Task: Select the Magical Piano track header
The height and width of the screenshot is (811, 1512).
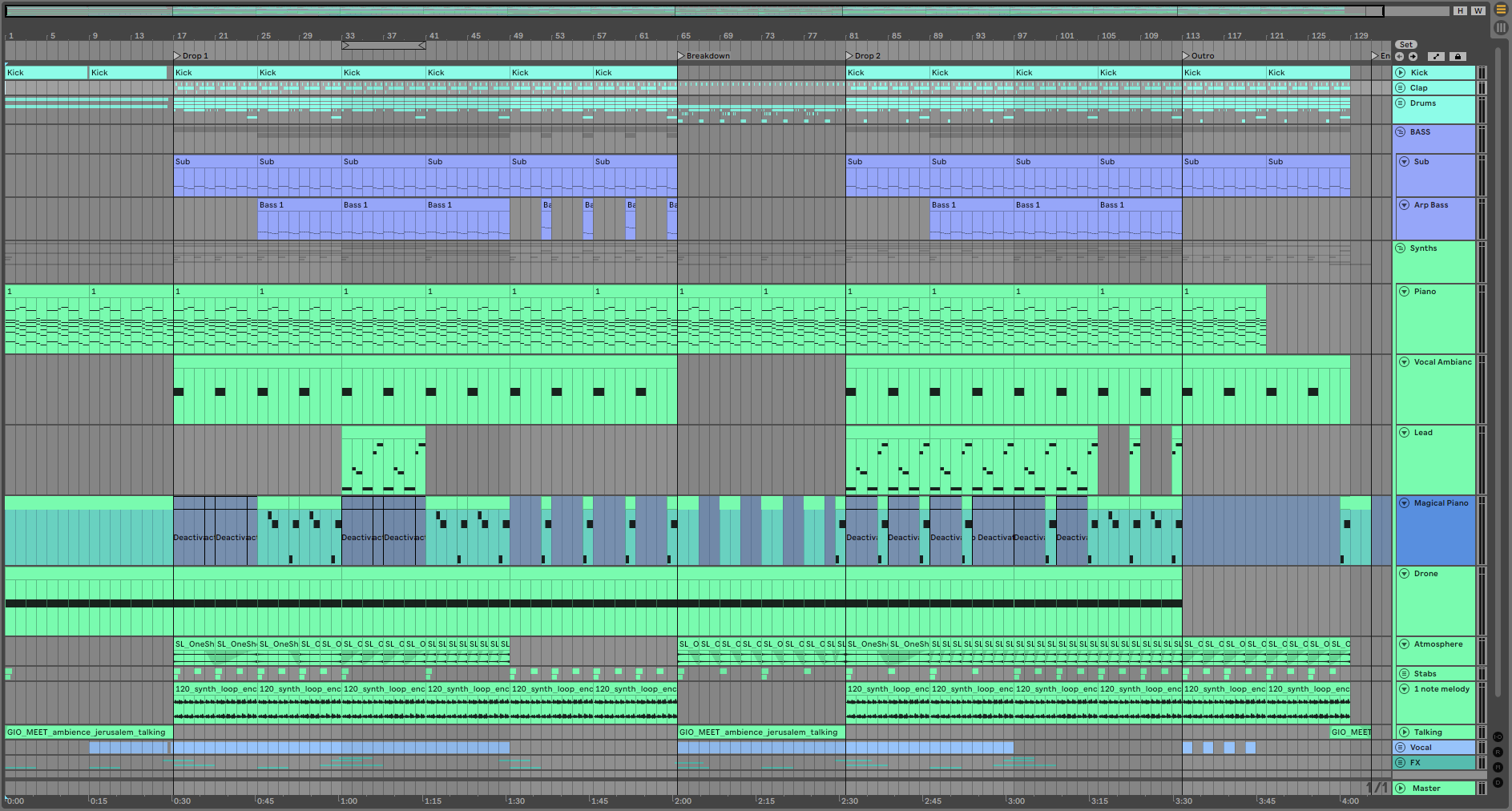Action: (1436, 531)
